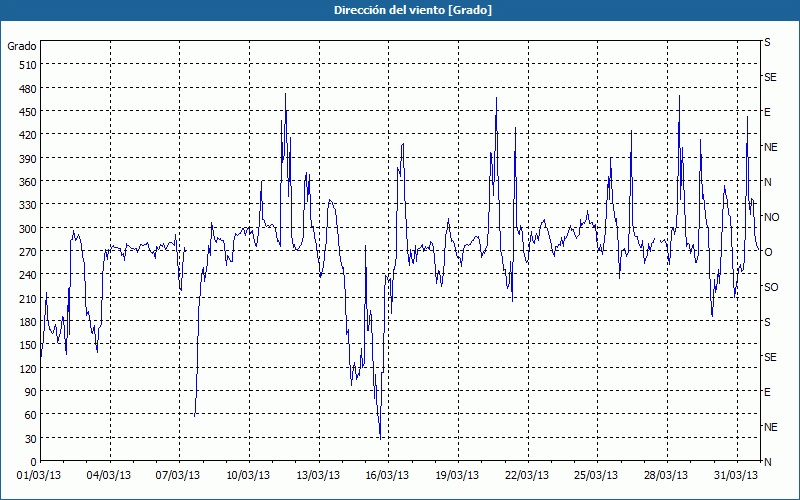This screenshot has height=500, width=800.
Task: Choose the 300 y-axis value
Action: [x=28, y=228]
